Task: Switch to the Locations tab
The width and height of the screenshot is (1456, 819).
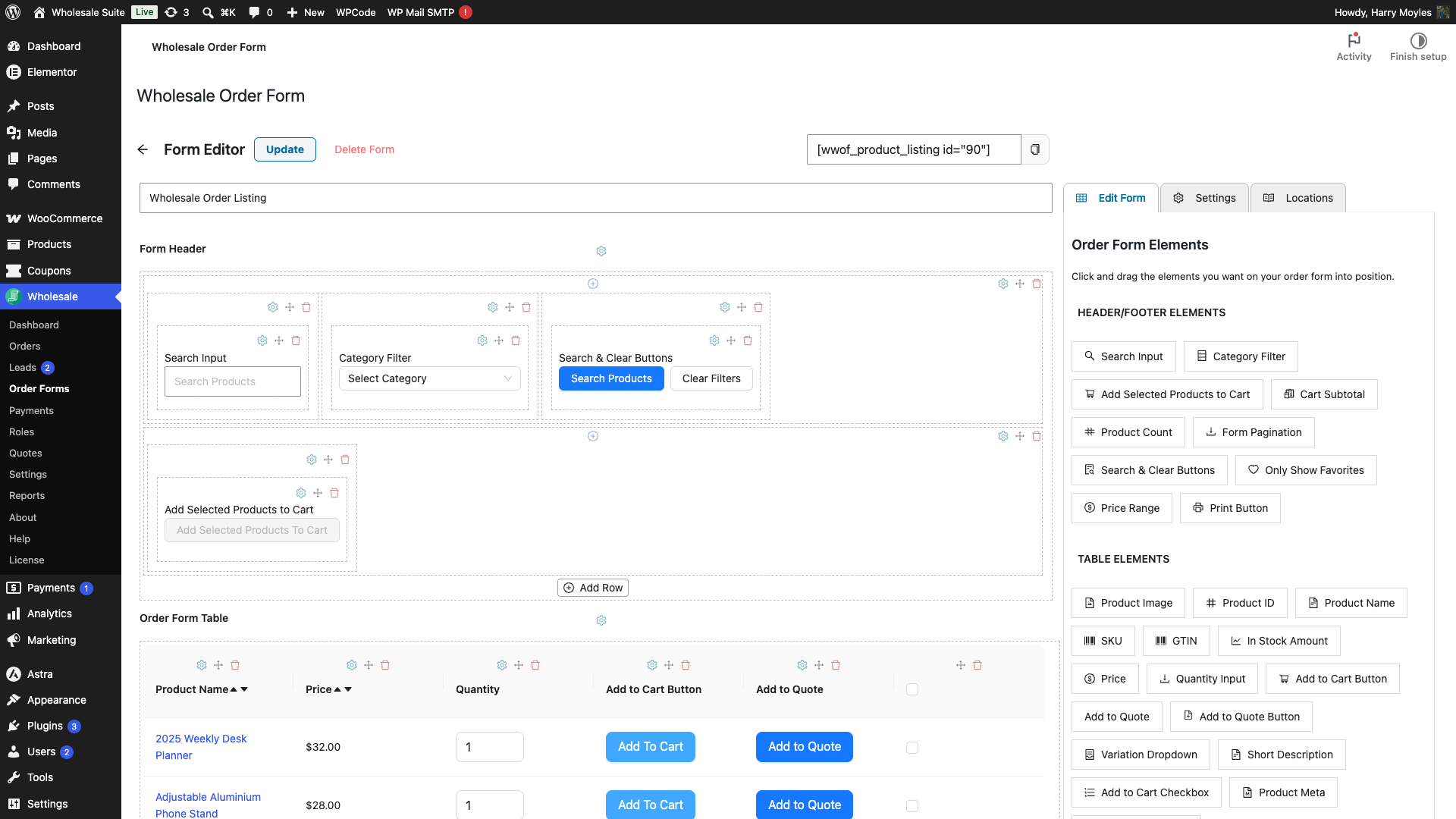Action: [1298, 198]
